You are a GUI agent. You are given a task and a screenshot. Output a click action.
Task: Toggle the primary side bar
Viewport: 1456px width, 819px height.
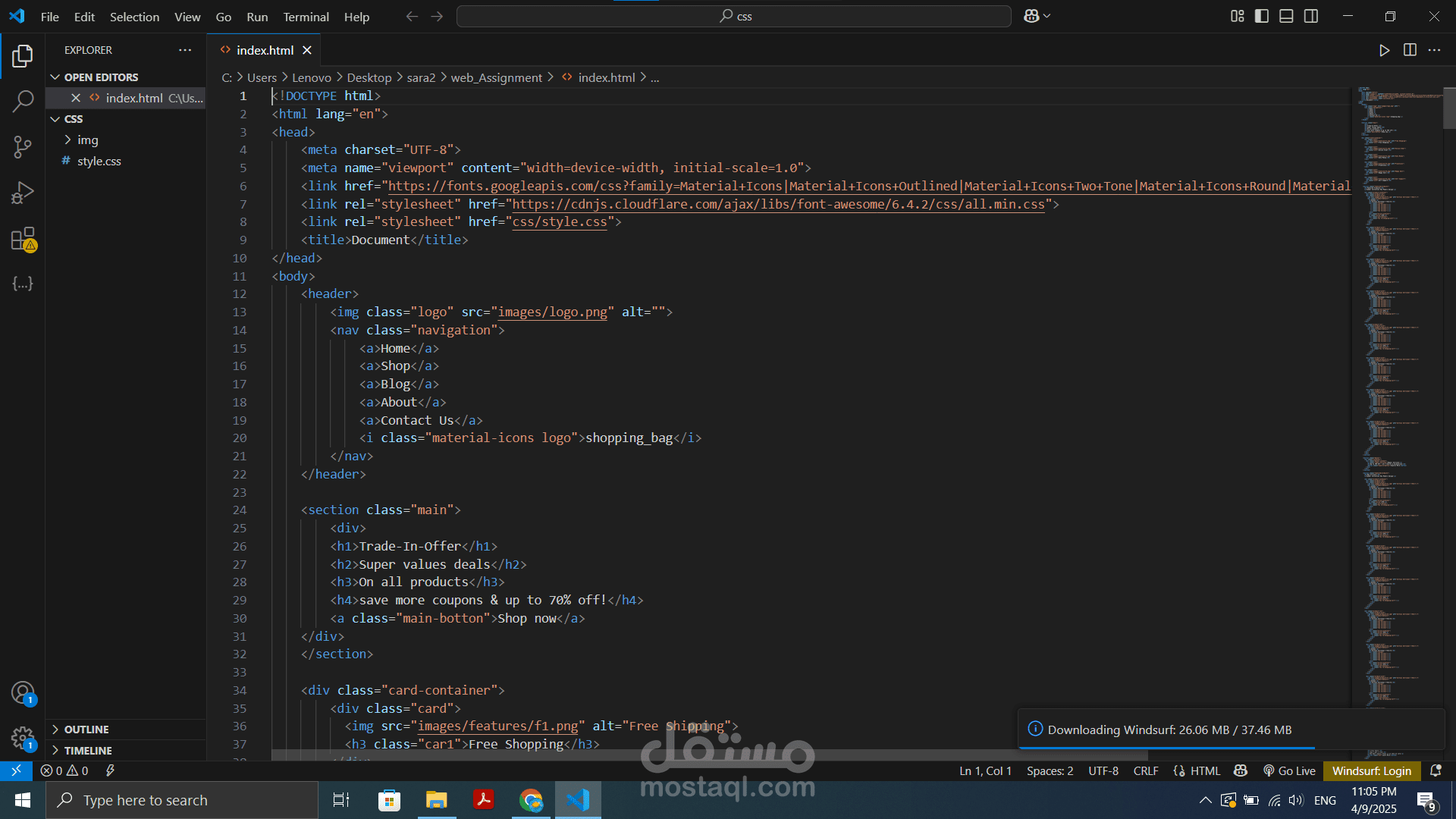(x=1262, y=17)
